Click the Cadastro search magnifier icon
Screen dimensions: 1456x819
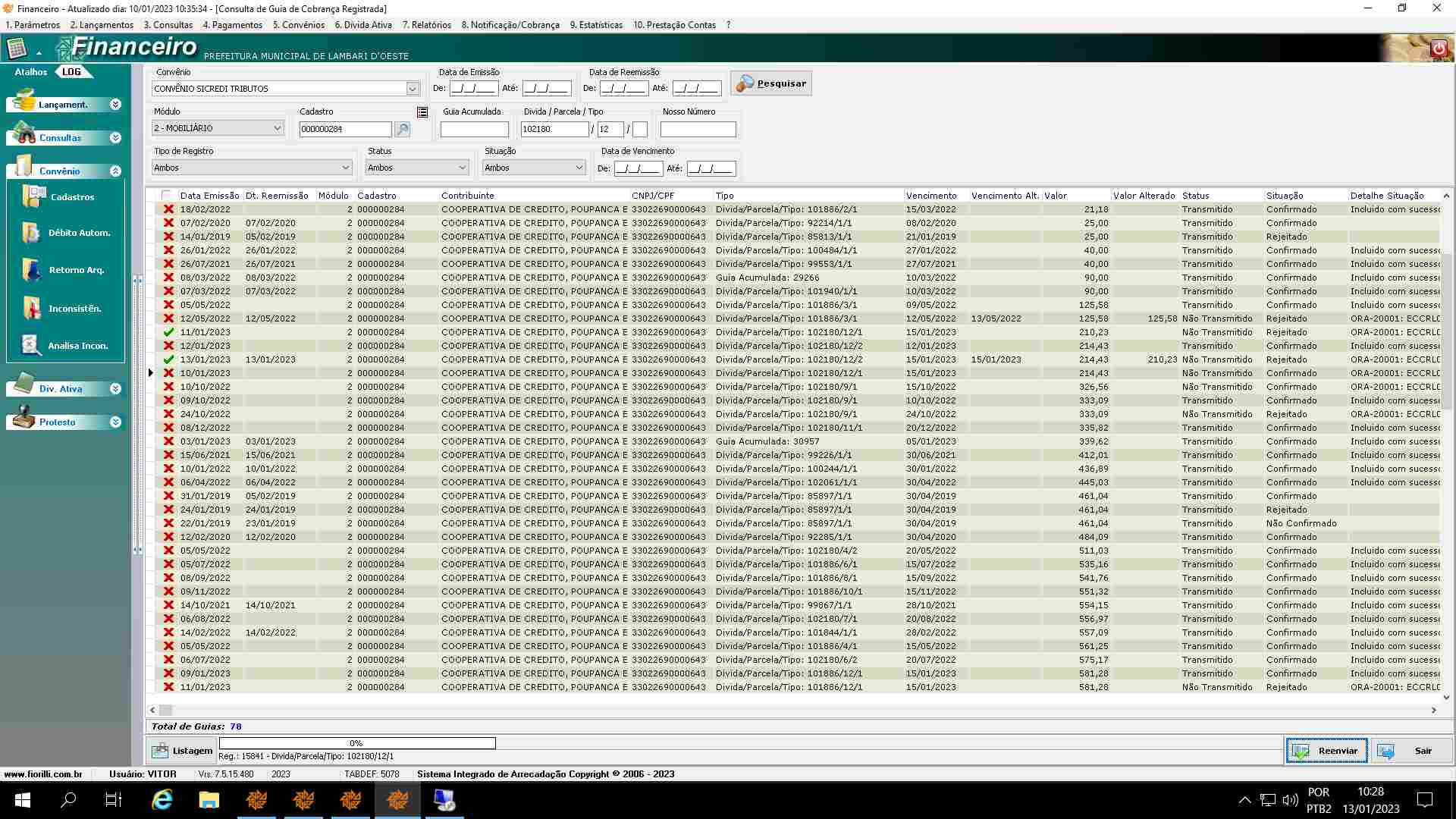(403, 129)
